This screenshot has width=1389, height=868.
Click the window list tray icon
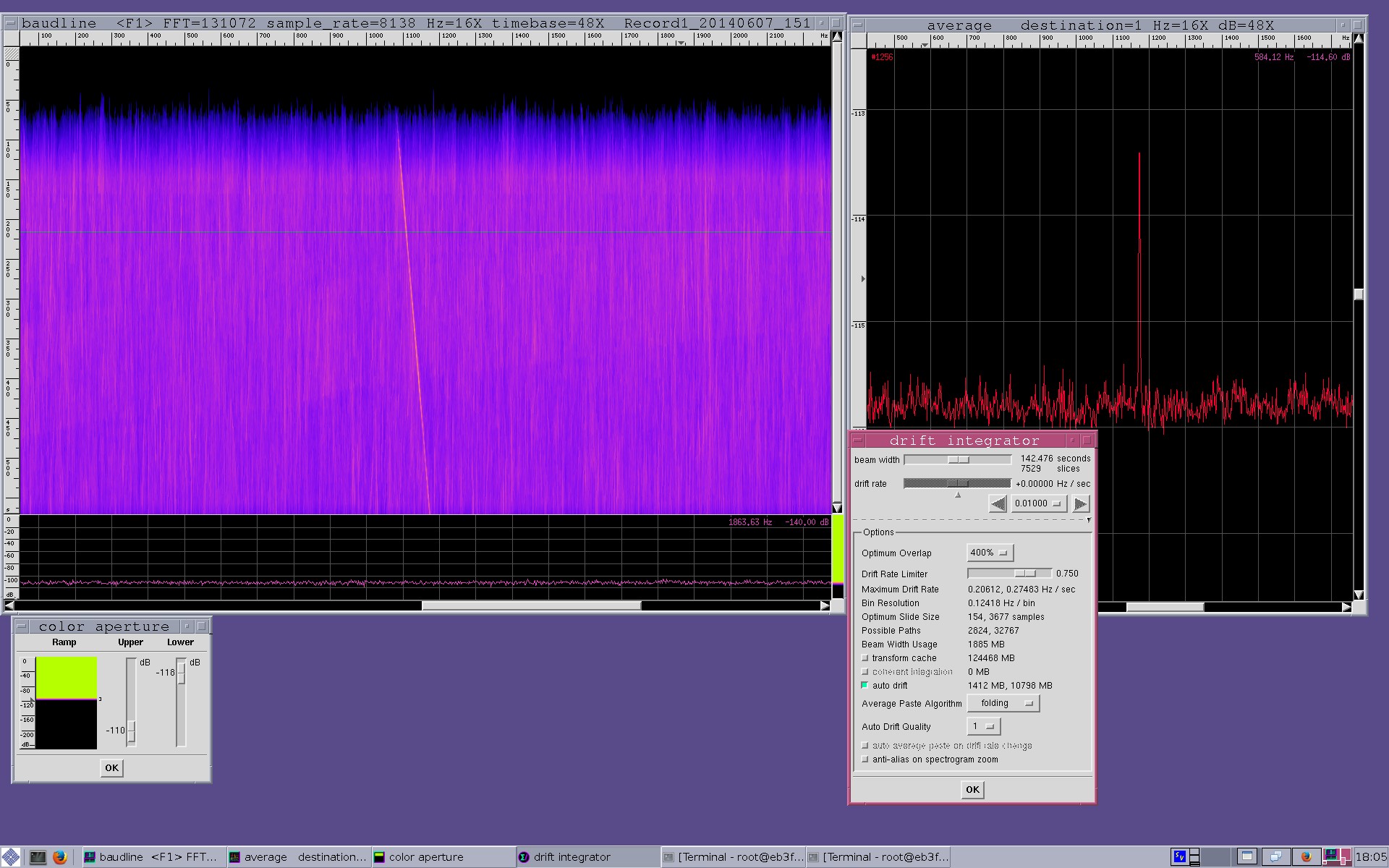(1246, 857)
